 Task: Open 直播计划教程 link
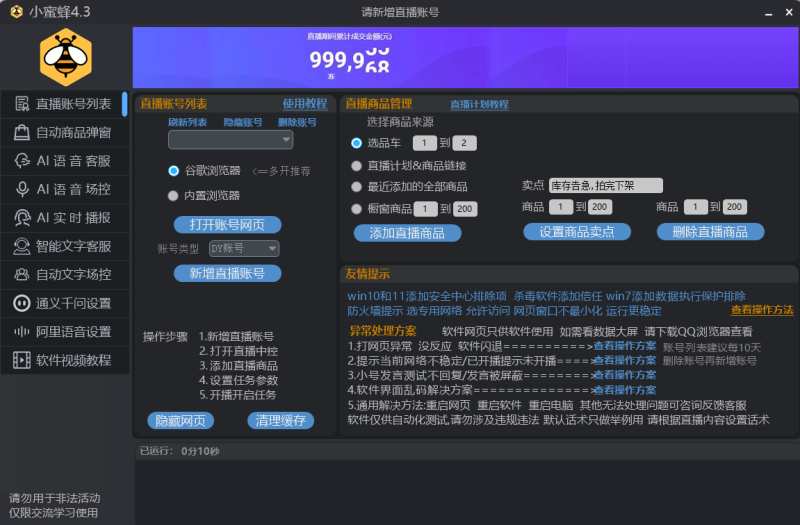tap(479, 105)
